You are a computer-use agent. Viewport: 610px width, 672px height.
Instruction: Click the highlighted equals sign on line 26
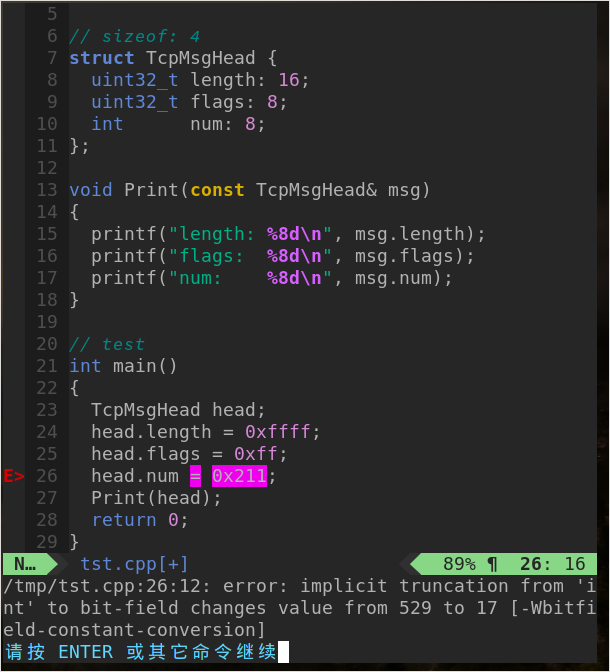coord(195,476)
